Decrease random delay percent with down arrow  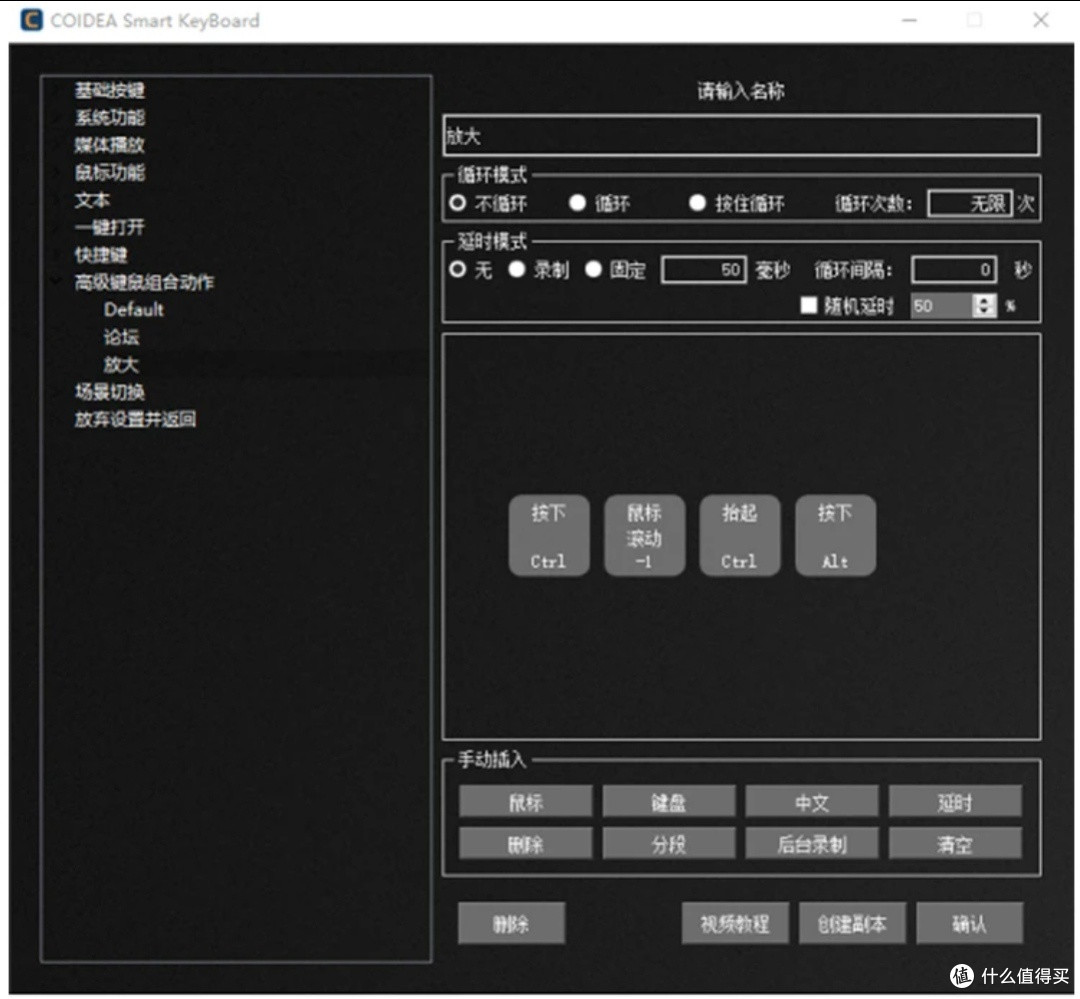[x=985, y=311]
